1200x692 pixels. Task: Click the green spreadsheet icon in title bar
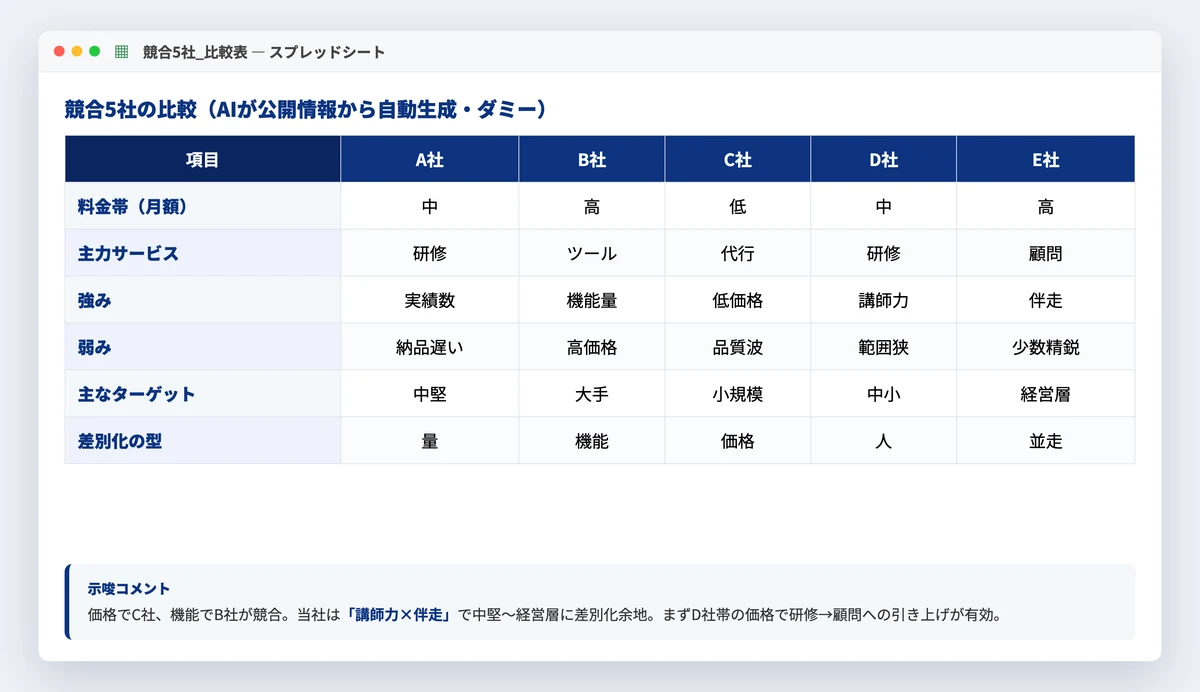pos(122,52)
